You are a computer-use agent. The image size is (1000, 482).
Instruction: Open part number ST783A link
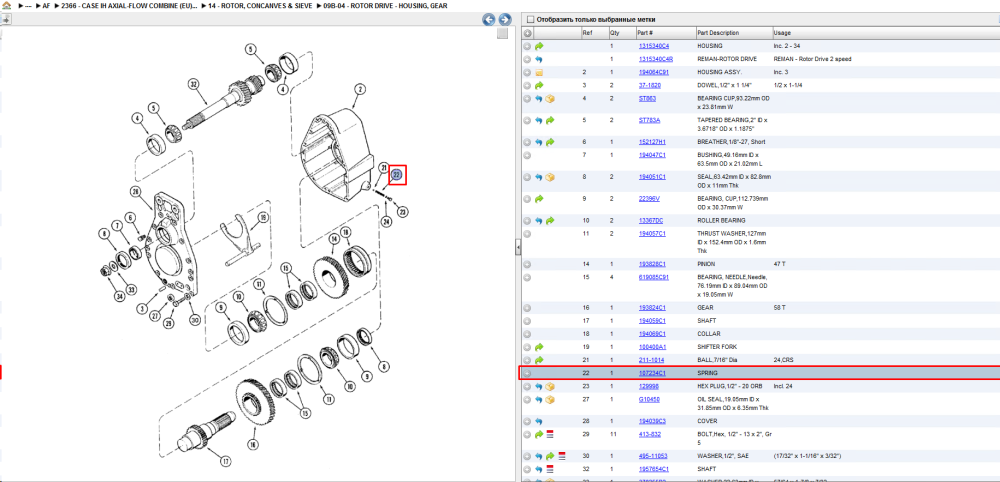[x=649, y=120]
